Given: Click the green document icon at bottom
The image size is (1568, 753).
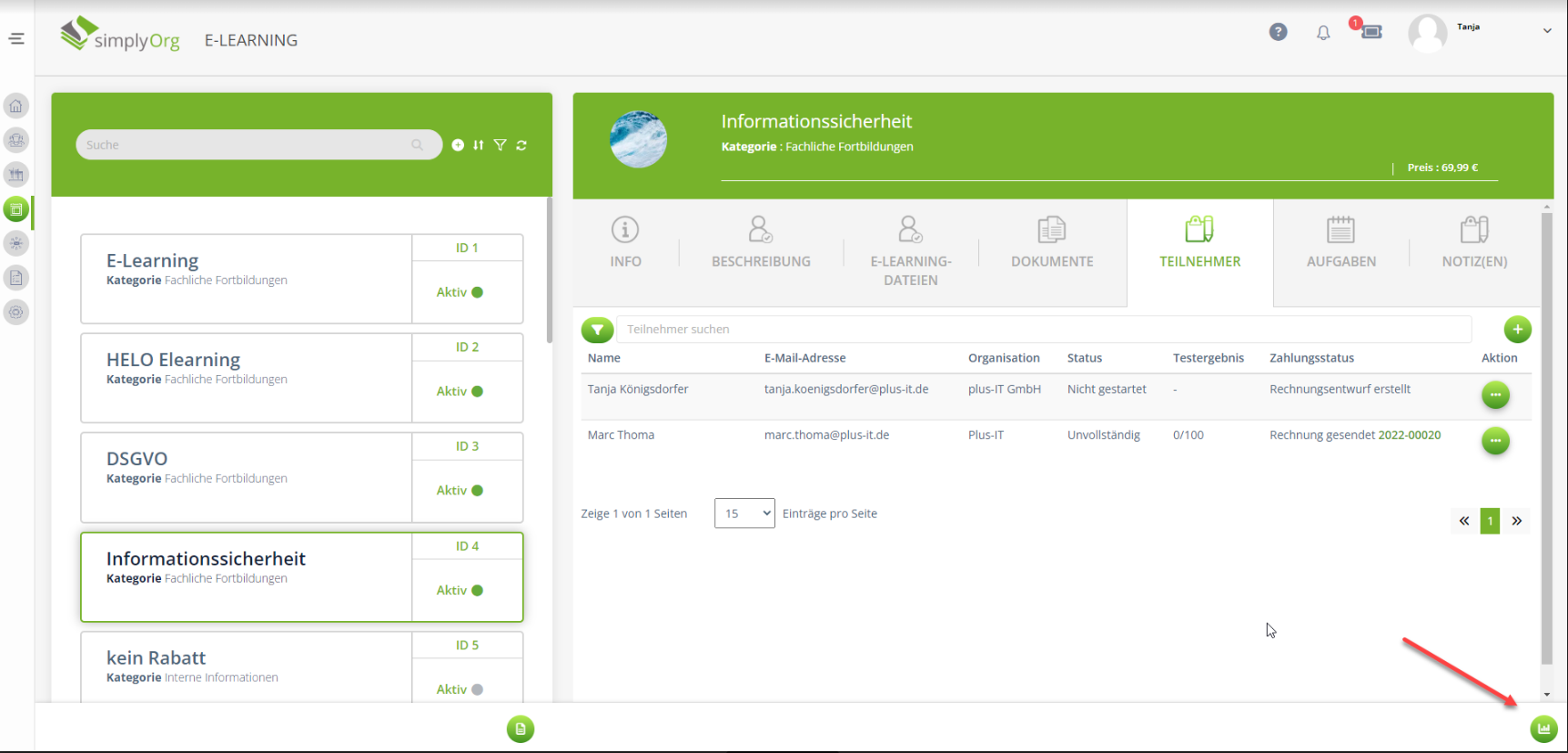Looking at the screenshot, I should coord(521,728).
